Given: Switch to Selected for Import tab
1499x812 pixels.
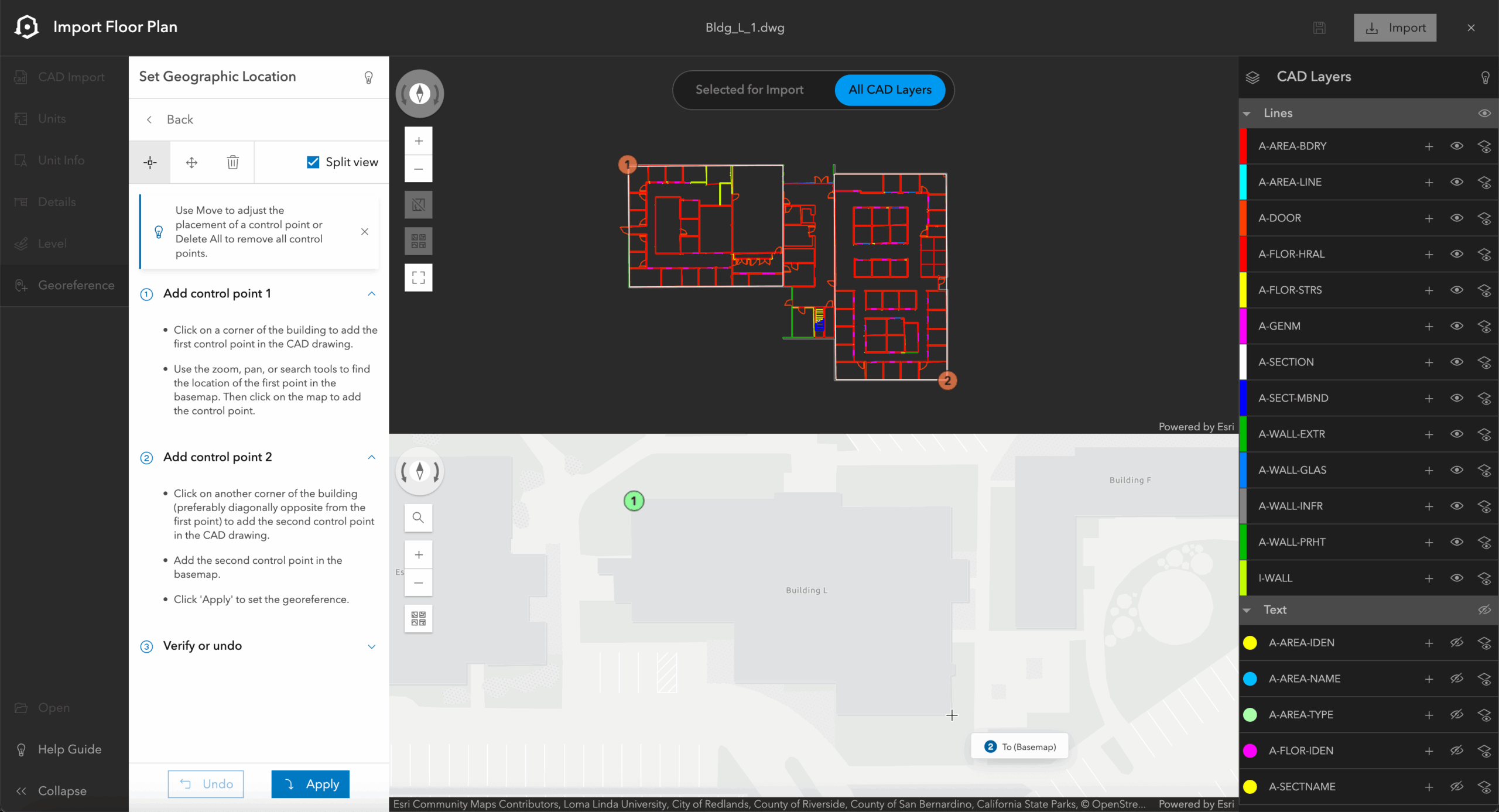Looking at the screenshot, I should 749,90.
